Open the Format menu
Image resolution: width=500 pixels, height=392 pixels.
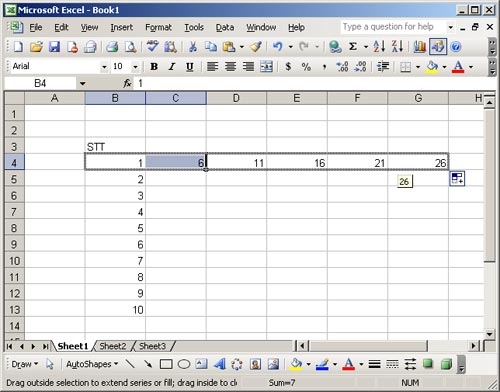[x=158, y=27]
